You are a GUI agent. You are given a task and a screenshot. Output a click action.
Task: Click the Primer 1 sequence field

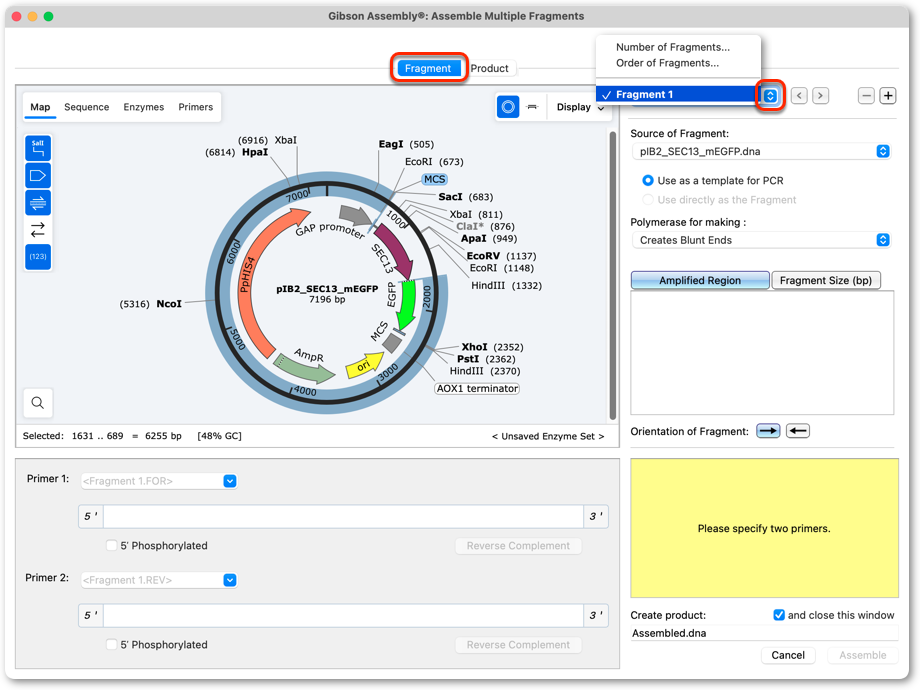coord(343,516)
